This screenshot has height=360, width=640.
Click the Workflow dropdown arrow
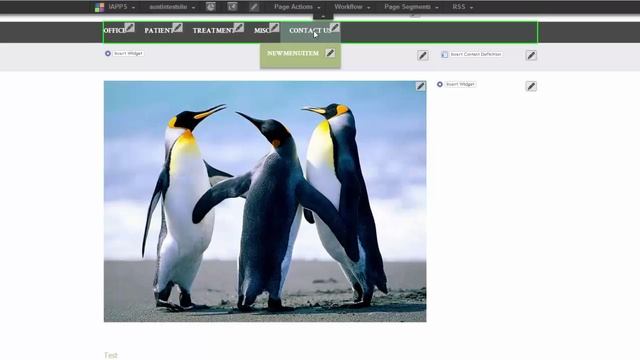369,8
